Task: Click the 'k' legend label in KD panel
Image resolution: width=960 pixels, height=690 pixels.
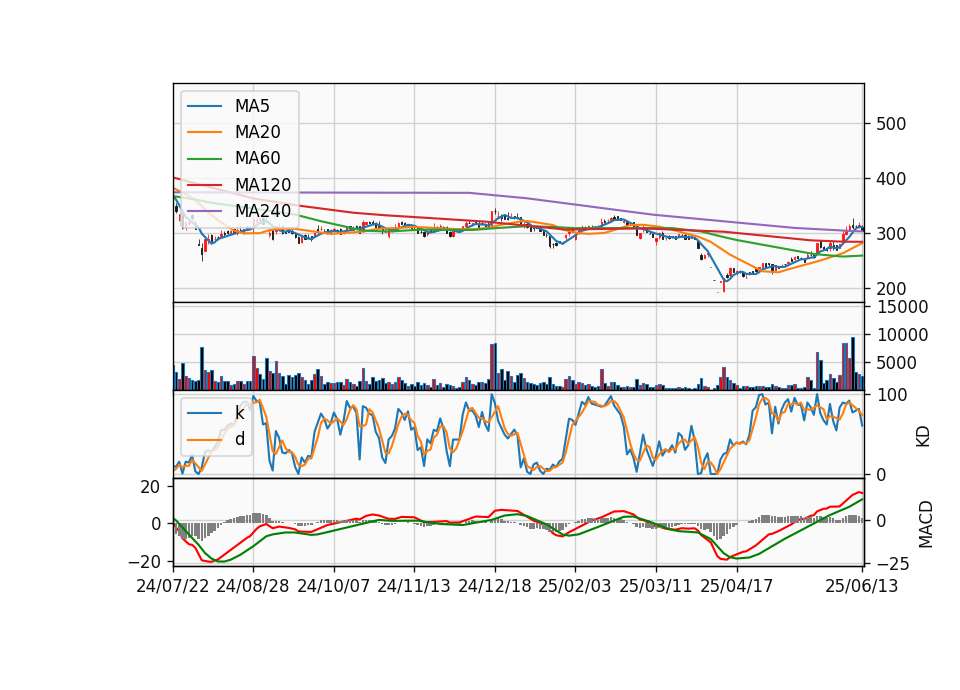Action: [239, 413]
